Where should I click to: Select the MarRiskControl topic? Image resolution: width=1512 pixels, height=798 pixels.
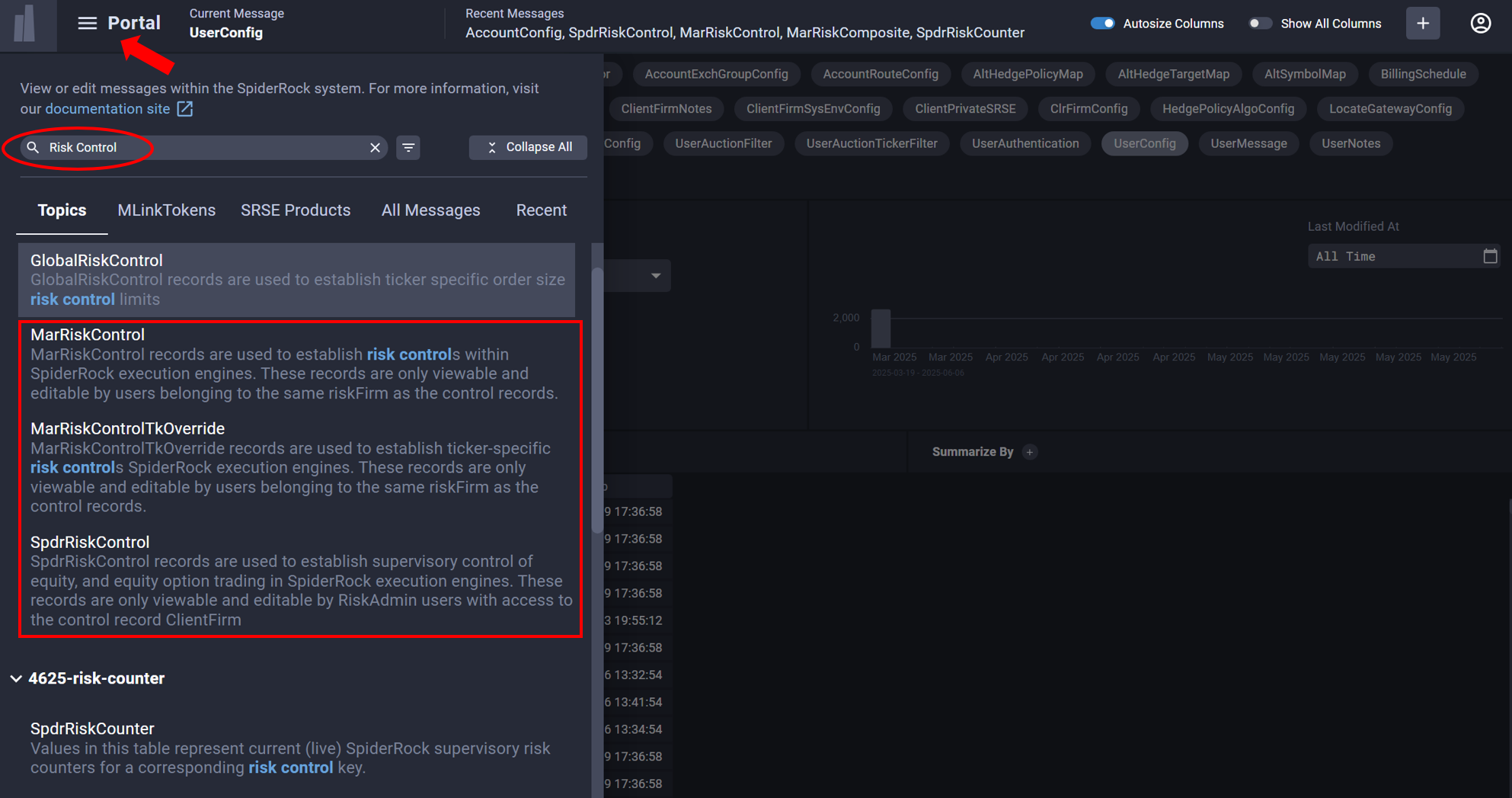pos(88,335)
